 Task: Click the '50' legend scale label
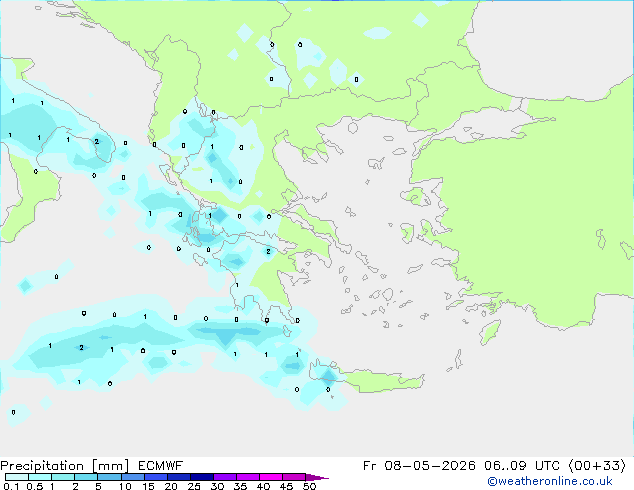[309, 486]
